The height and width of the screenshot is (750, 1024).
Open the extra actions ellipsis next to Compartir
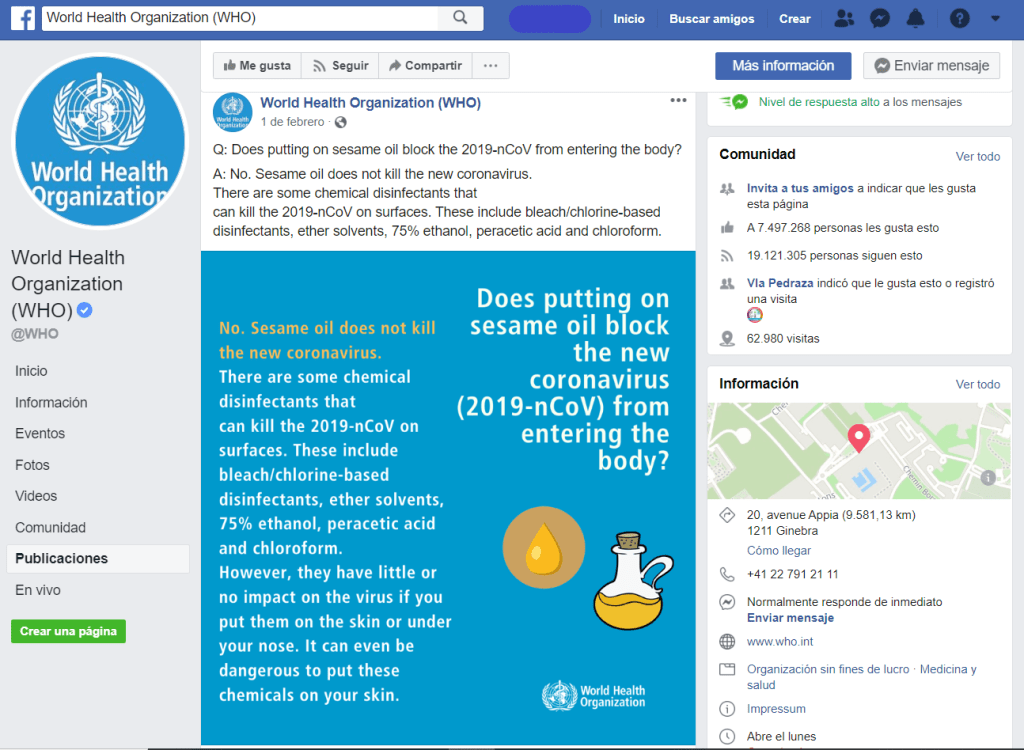tap(490, 65)
